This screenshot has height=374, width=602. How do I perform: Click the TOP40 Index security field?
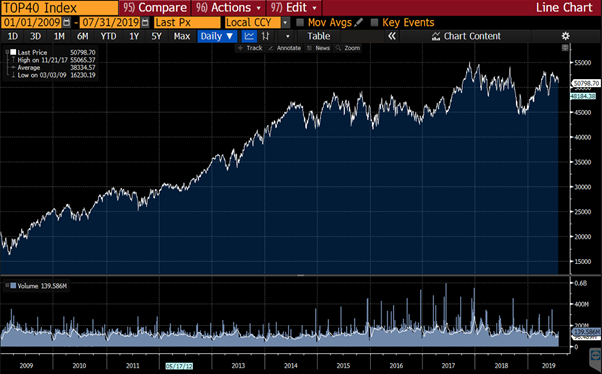(60, 8)
